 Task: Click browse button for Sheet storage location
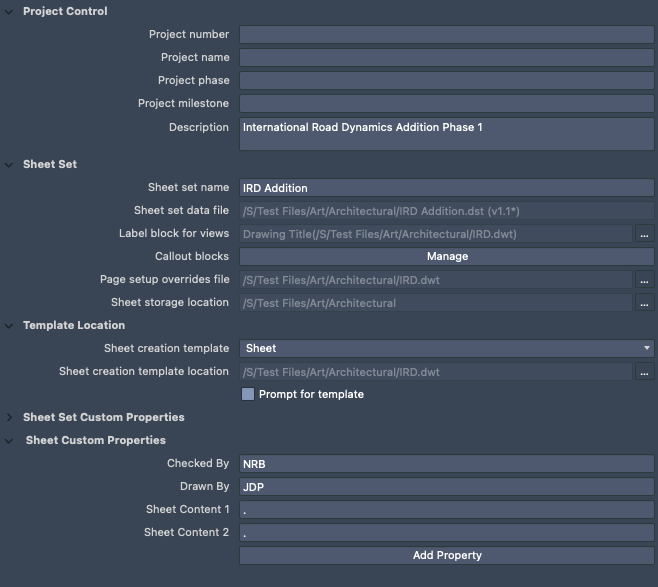(x=645, y=303)
